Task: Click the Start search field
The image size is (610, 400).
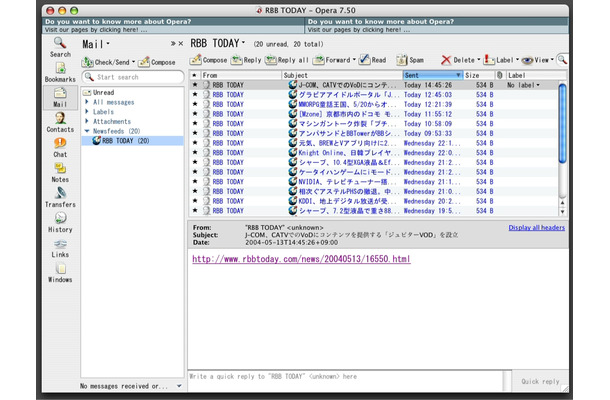Action: [x=133, y=77]
